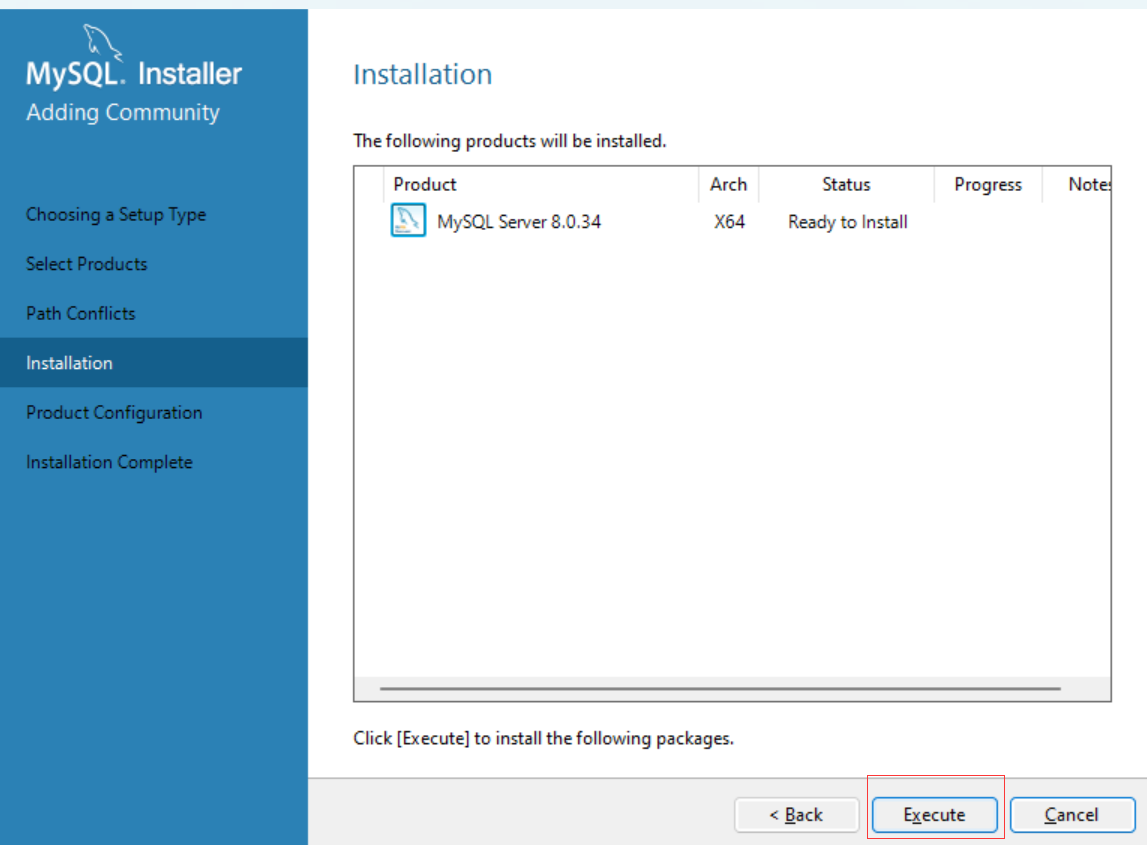
Task: Click the Ready to Install status
Action: pos(848,222)
